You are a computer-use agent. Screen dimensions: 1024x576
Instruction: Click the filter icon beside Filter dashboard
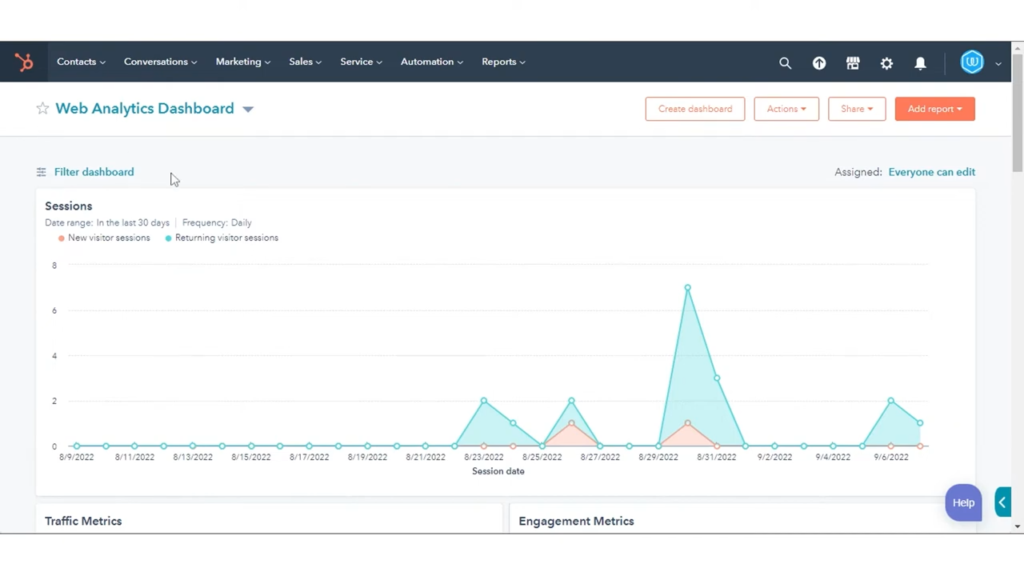(x=40, y=171)
